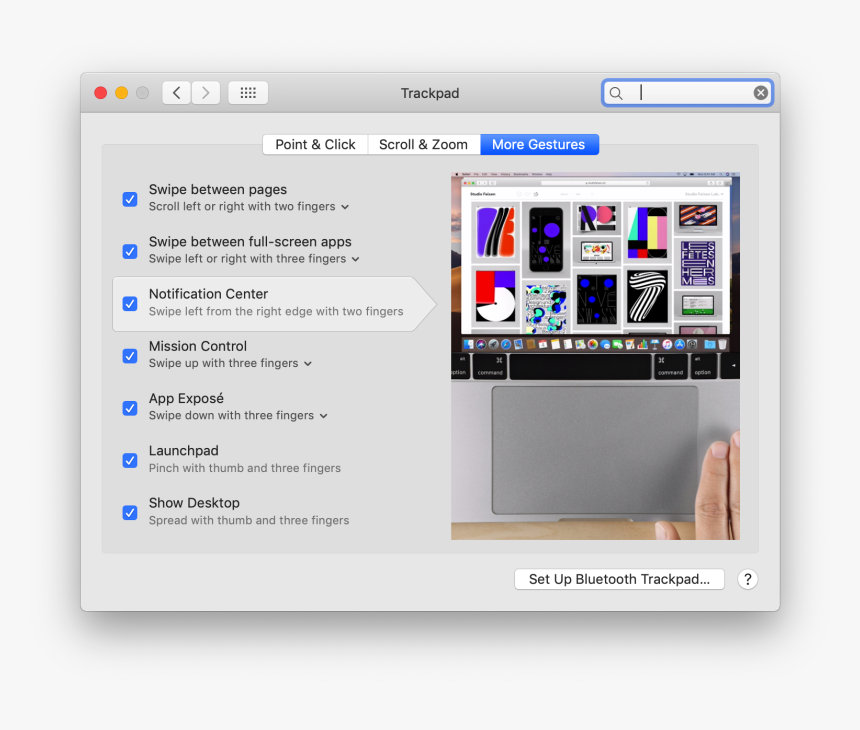This screenshot has width=860, height=730.
Task: Click Set Up Bluetooth Trackpad button
Action: click(x=619, y=579)
